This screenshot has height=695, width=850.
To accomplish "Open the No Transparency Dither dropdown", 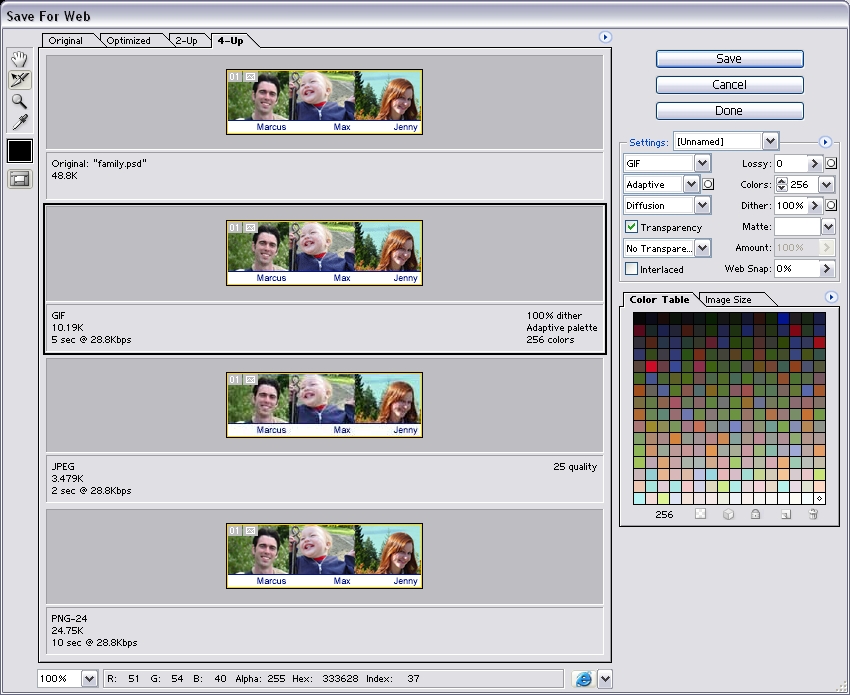I will [x=702, y=248].
